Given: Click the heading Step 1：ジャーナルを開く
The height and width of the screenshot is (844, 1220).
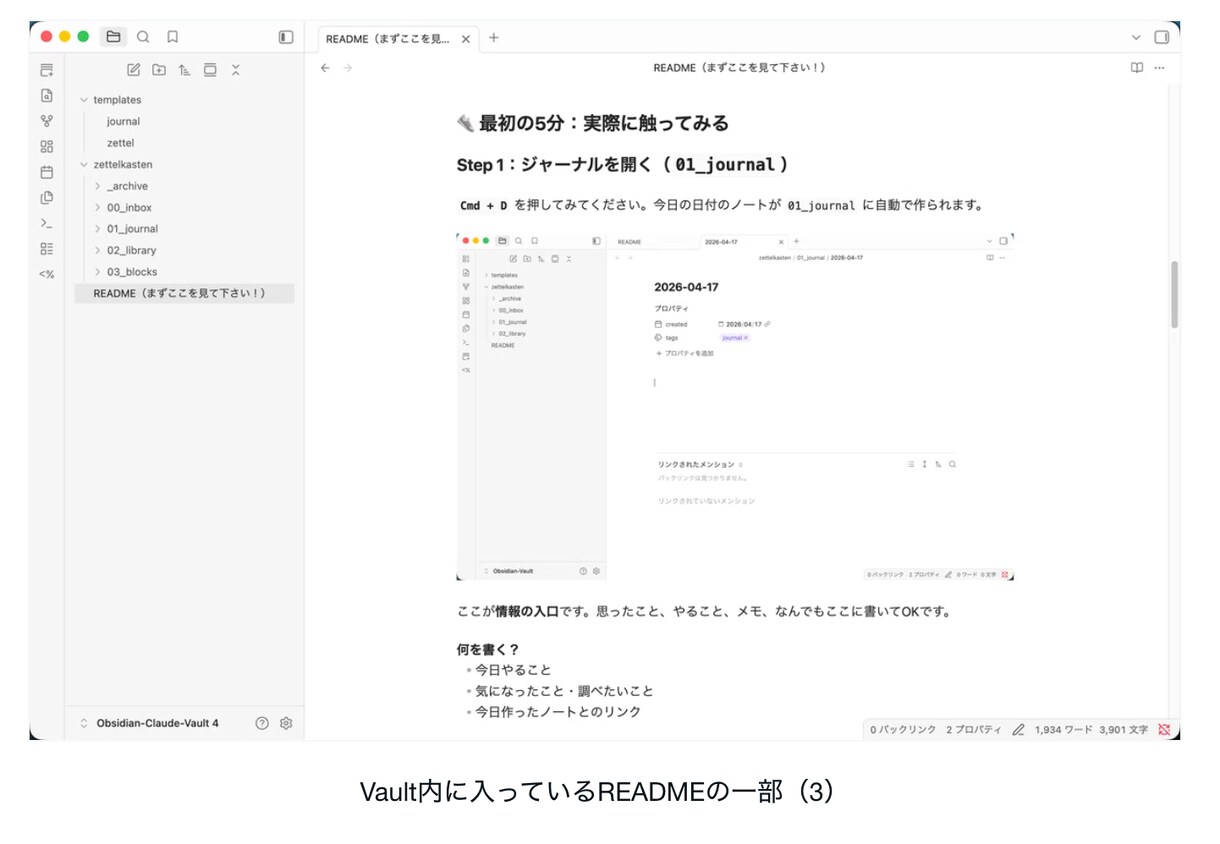Looking at the screenshot, I should [623, 164].
